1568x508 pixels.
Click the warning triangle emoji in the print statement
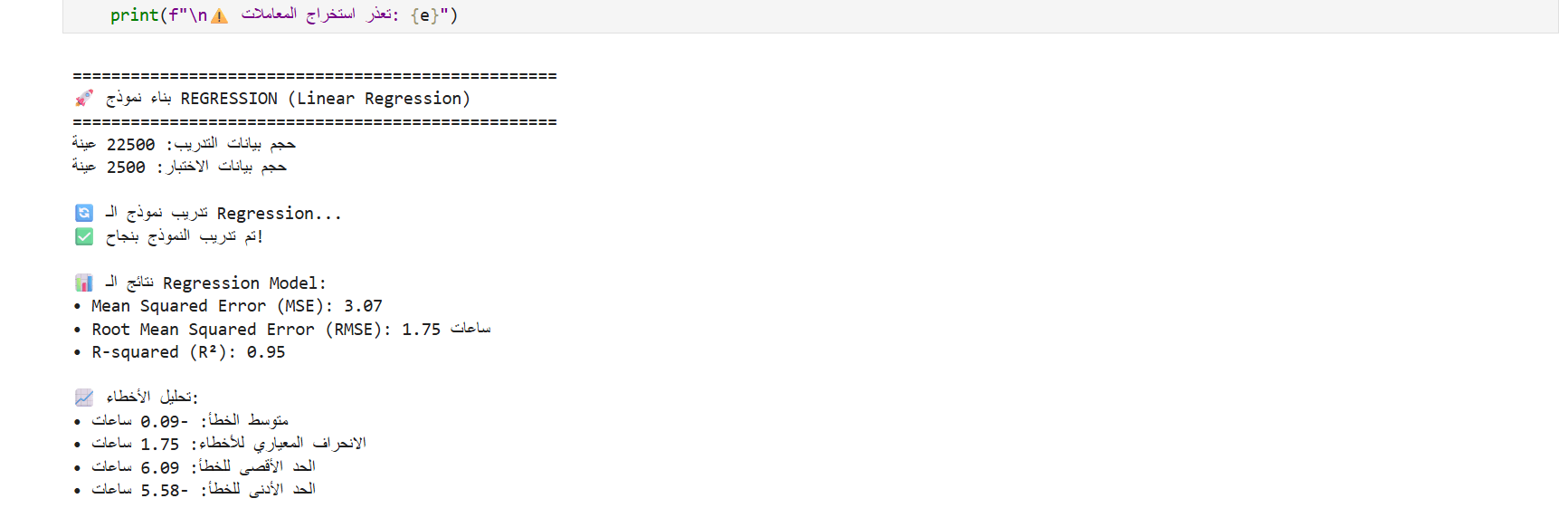219,16
